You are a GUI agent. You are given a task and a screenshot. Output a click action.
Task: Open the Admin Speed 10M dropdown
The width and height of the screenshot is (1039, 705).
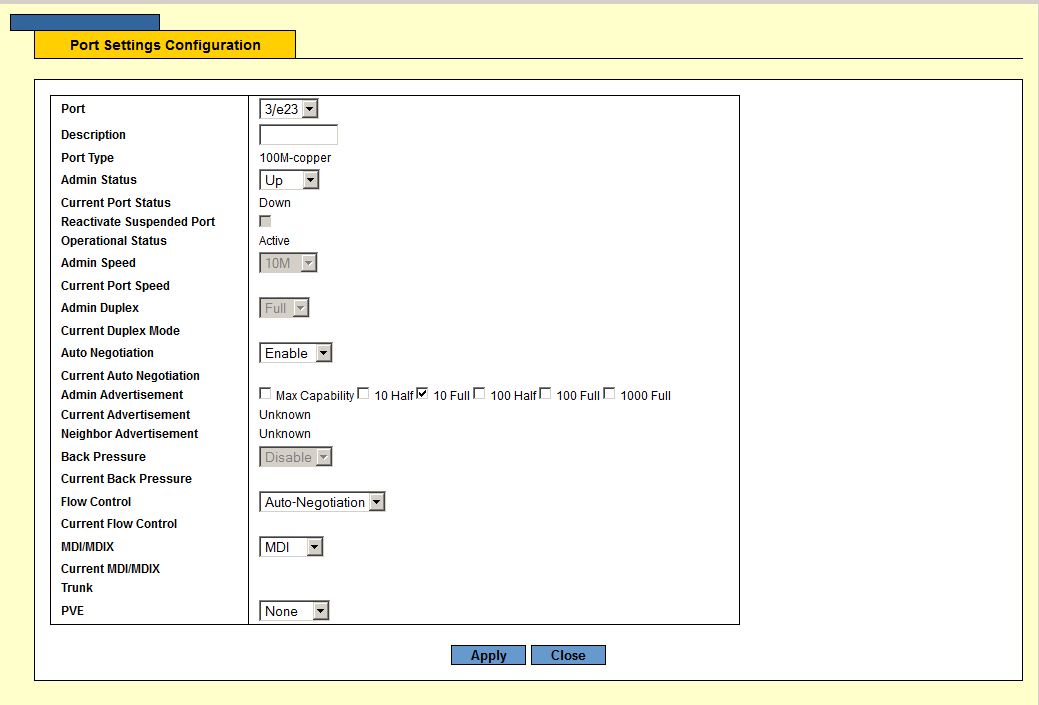(x=288, y=263)
